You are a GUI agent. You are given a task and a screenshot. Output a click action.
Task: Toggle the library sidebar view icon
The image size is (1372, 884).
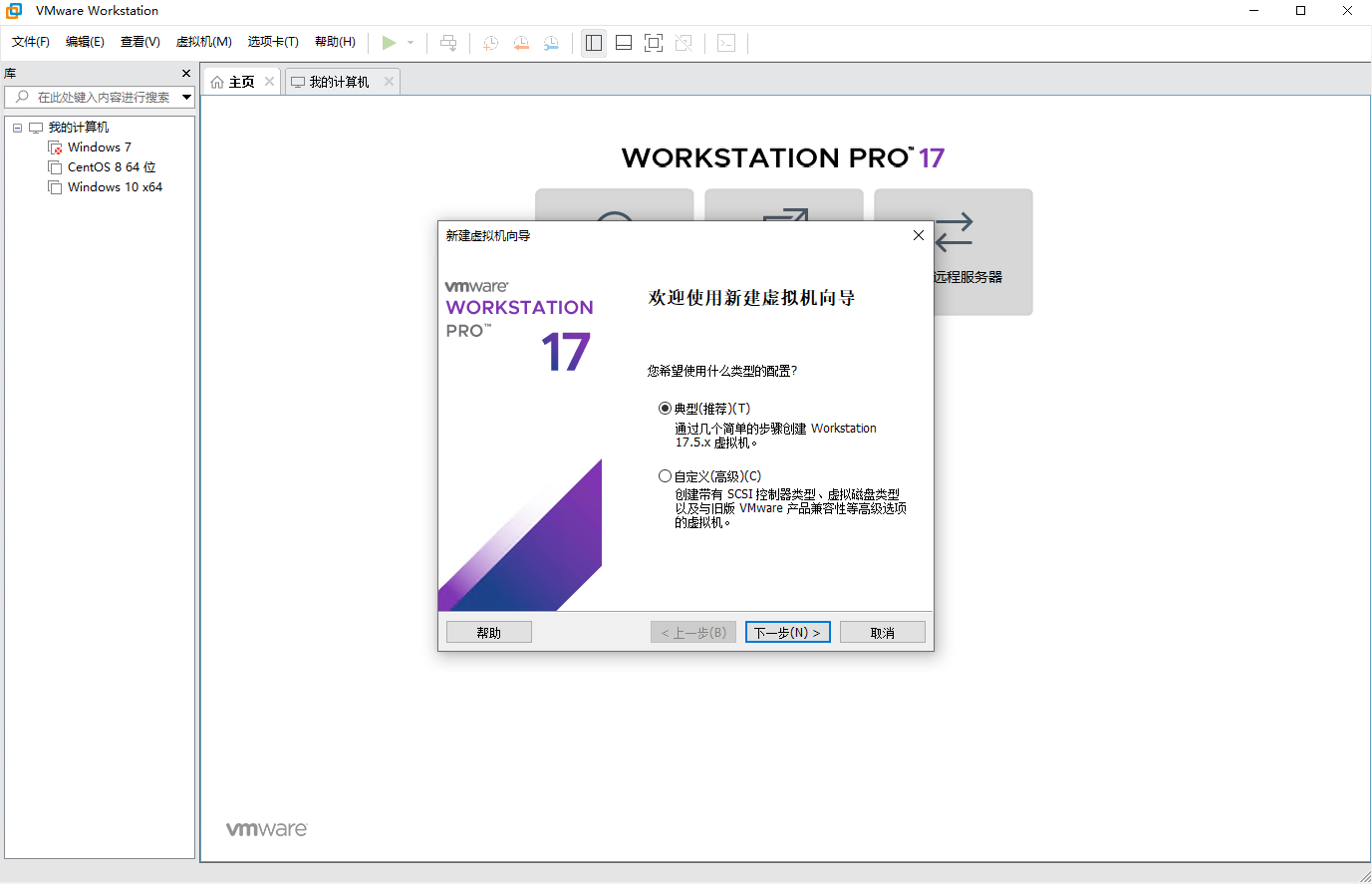[594, 43]
